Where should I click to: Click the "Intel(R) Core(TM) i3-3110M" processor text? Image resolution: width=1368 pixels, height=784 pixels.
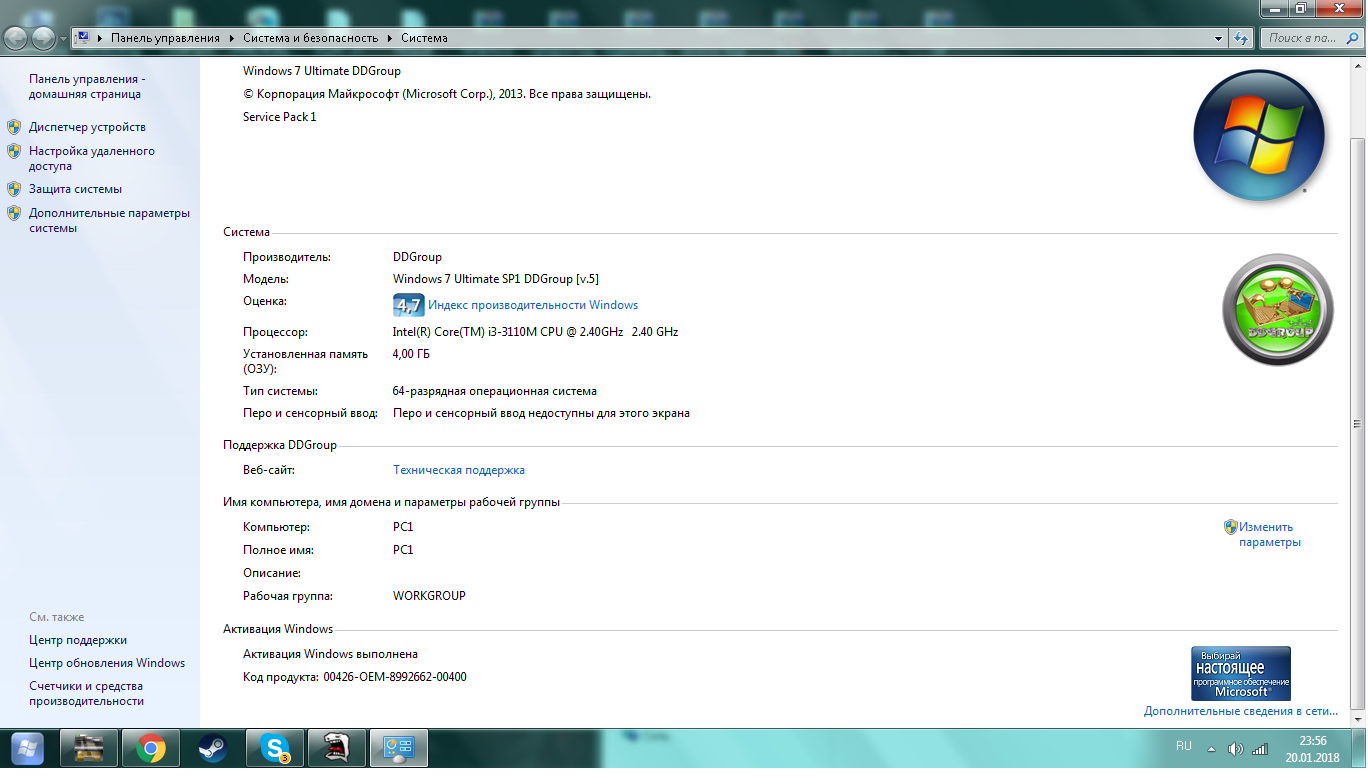(x=535, y=332)
